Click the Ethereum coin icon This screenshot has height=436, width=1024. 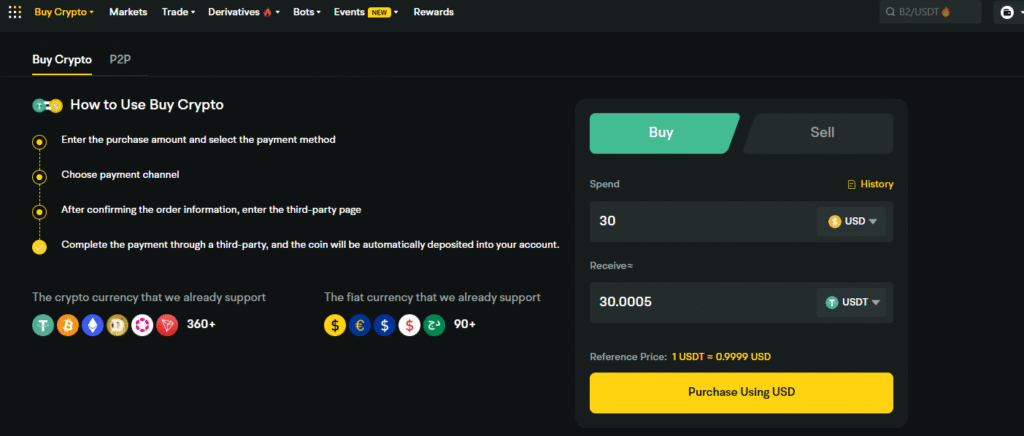click(93, 325)
